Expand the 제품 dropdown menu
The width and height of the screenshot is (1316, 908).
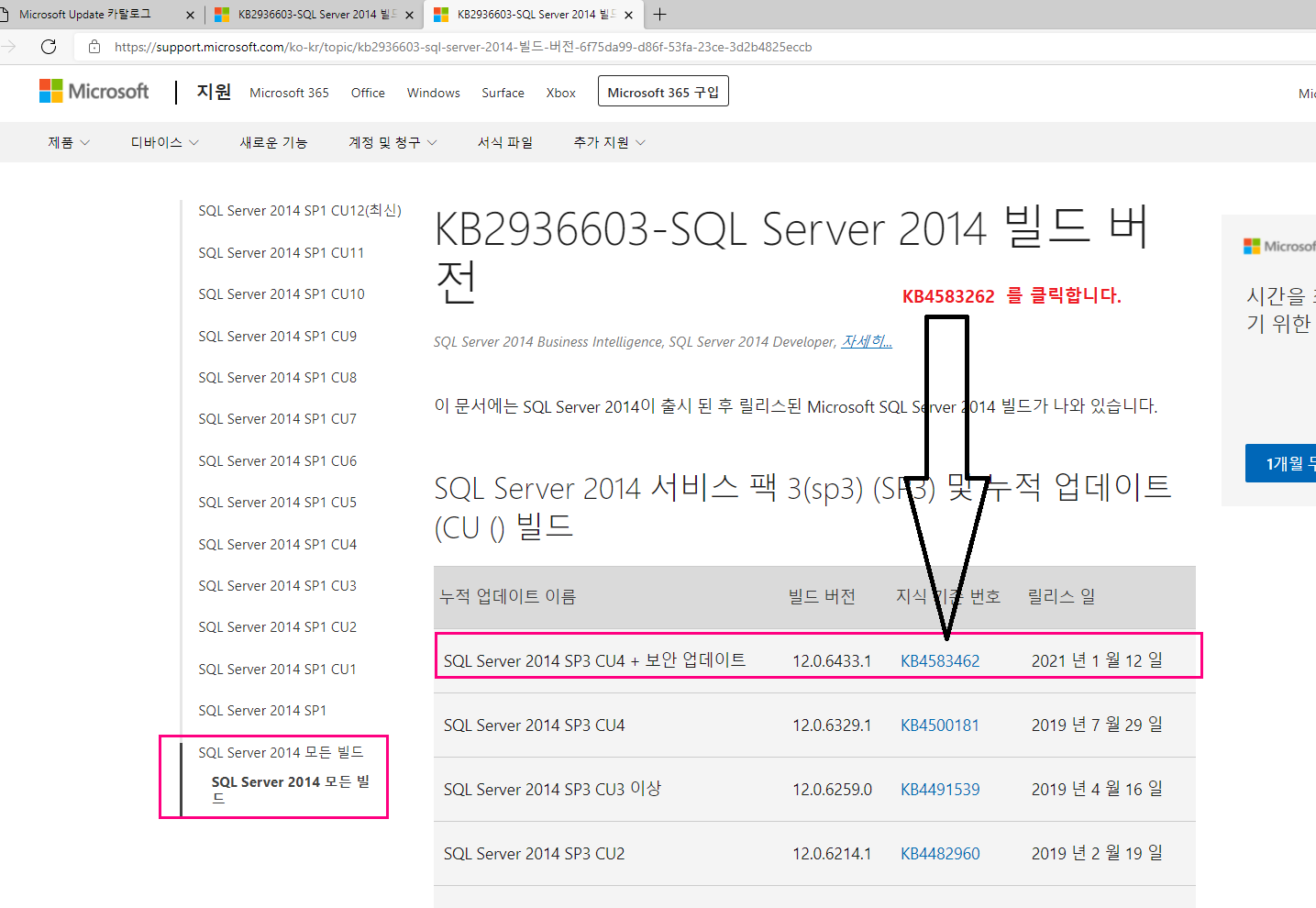(69, 142)
